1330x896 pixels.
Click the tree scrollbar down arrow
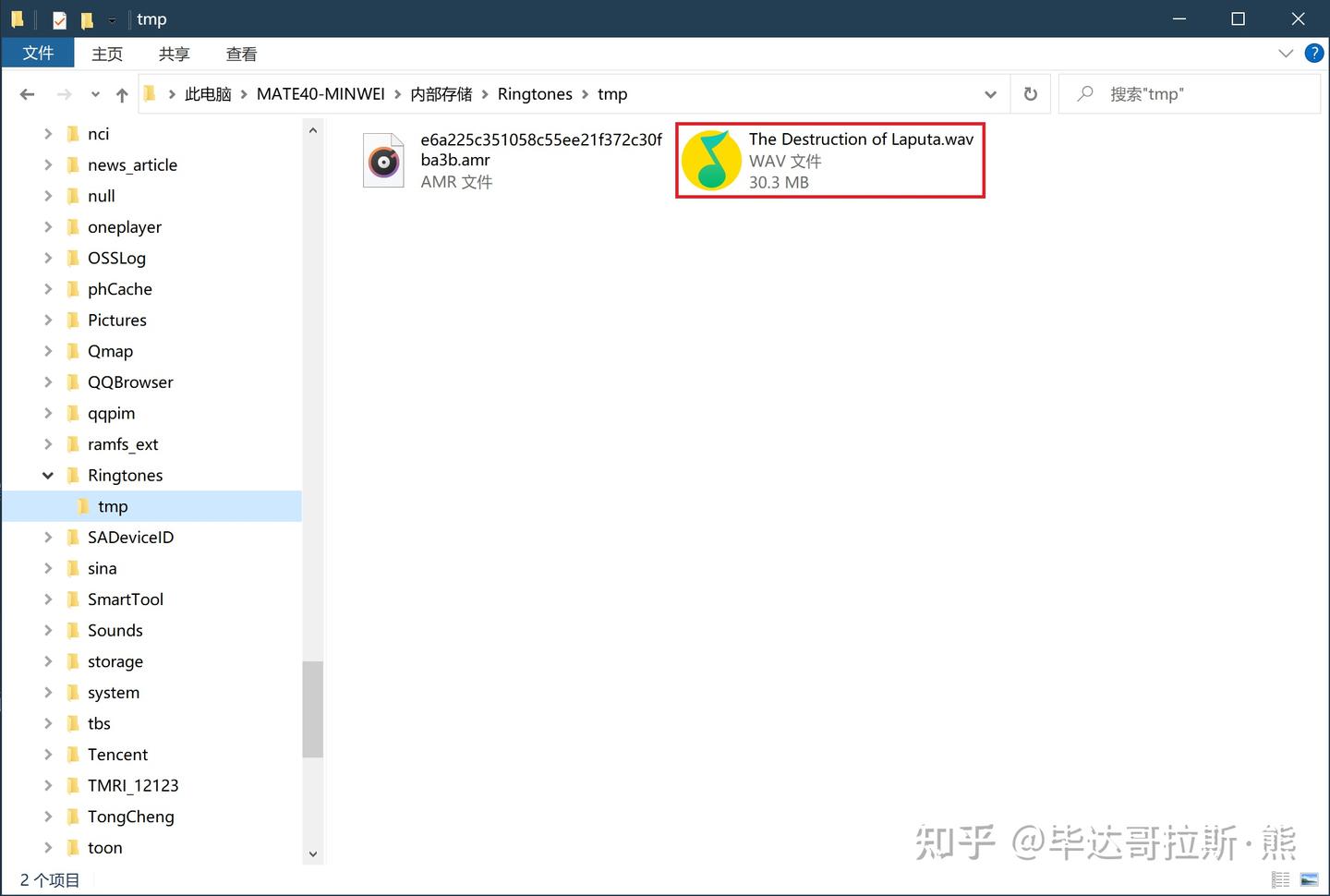click(x=312, y=854)
